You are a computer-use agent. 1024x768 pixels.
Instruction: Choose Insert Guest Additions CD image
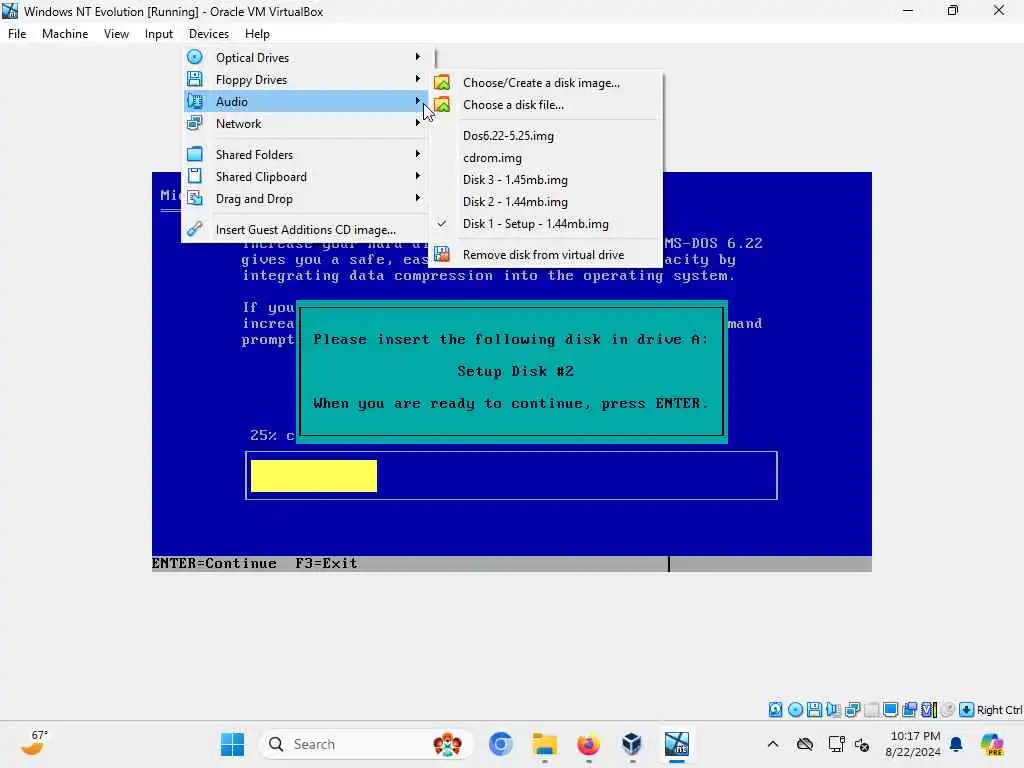(x=305, y=229)
